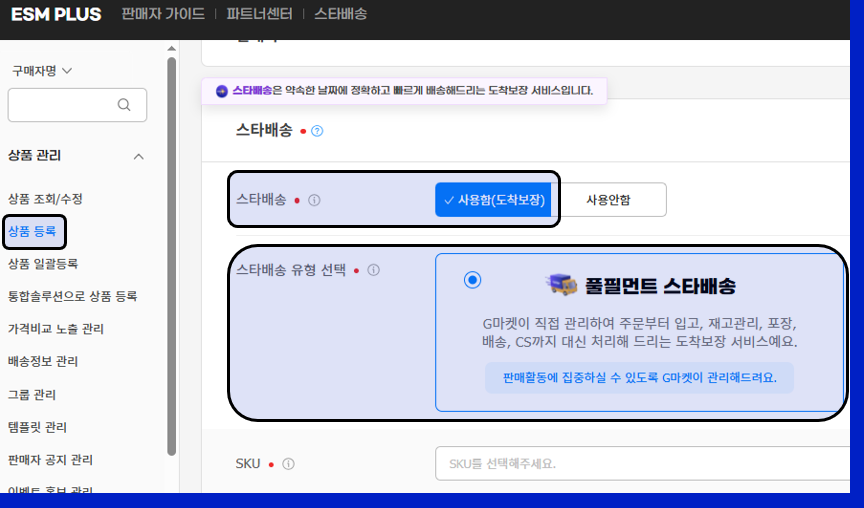
Task: Click the G마켓이 직접 관리하여 description text
Action: click(x=640, y=332)
